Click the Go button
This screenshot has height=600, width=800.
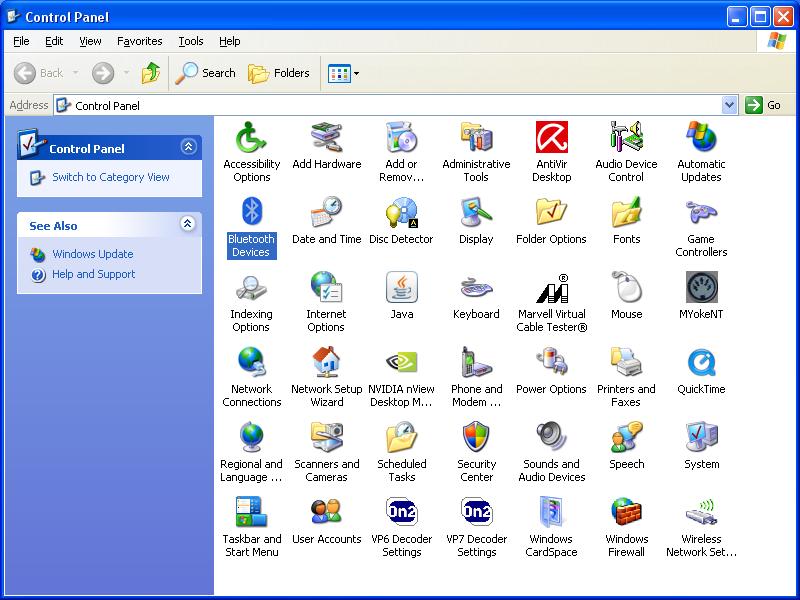[763, 105]
